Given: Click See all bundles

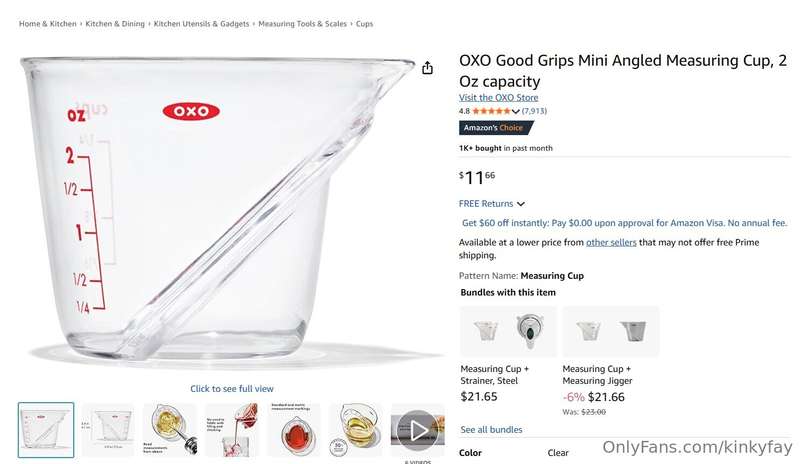Looking at the screenshot, I should [x=491, y=430].
